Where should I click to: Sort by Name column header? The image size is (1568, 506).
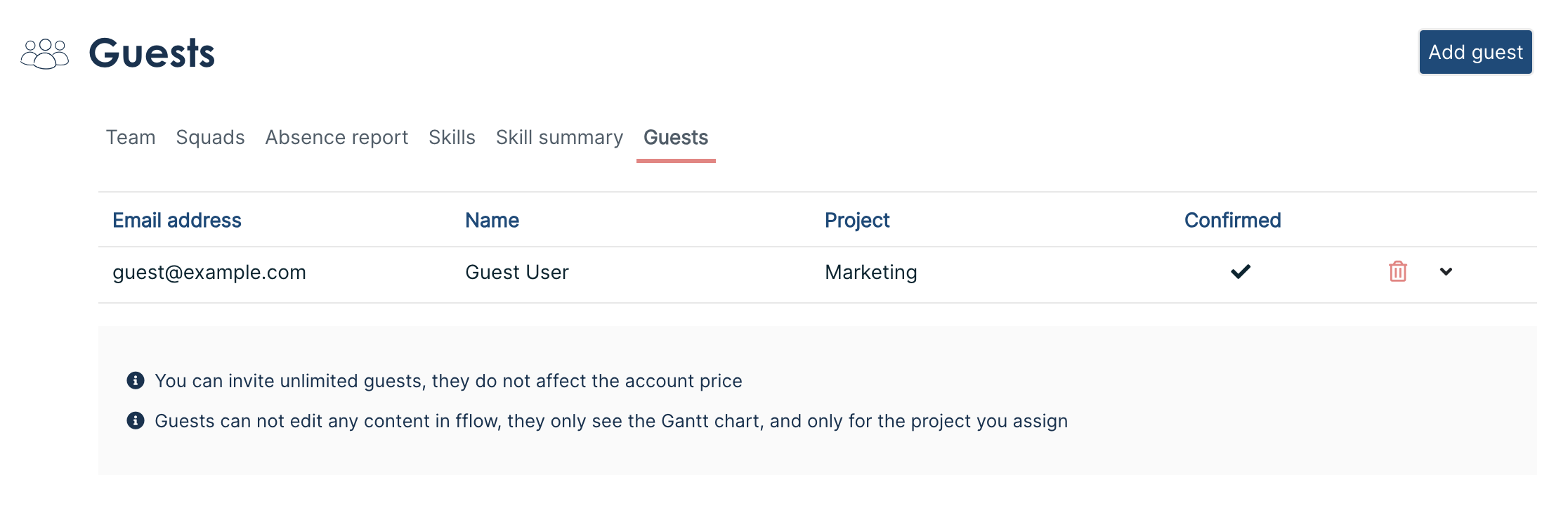pyautogui.click(x=492, y=220)
